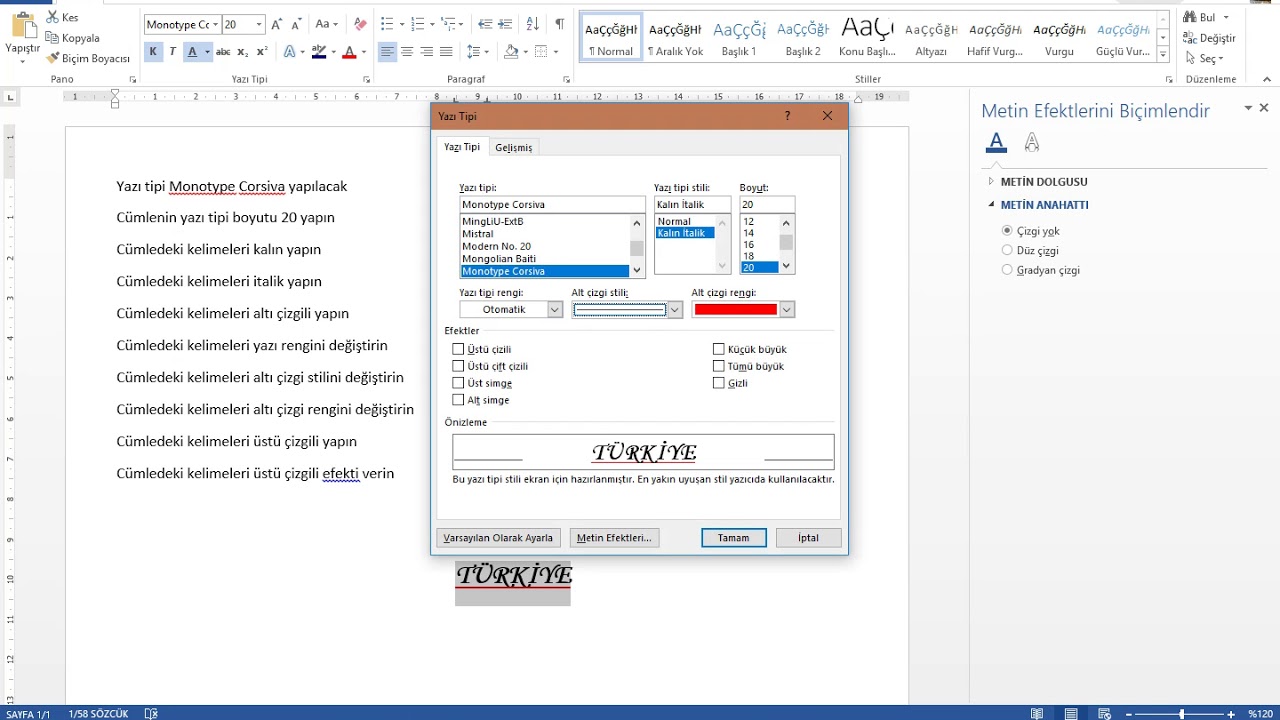Enable the Üst simge checkbox
Viewport: 1280px width, 720px height.
coord(458,383)
